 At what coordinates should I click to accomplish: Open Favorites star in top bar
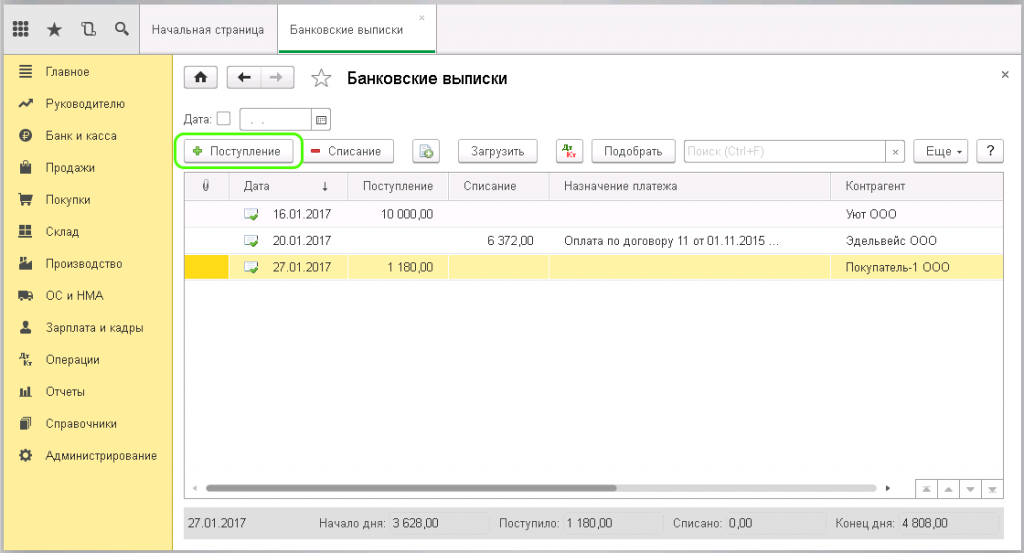[54, 29]
